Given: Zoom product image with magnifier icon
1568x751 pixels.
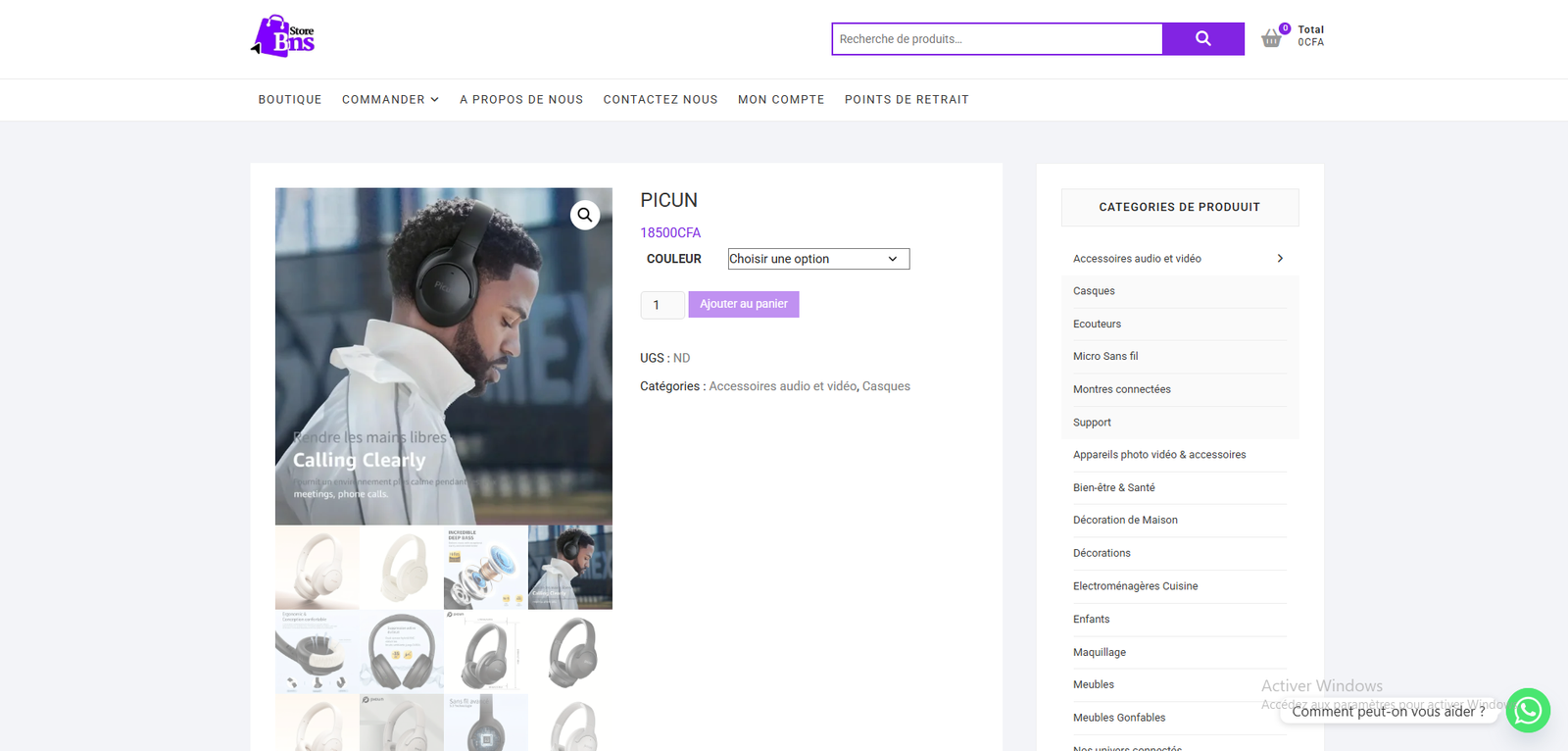Looking at the screenshot, I should tap(585, 215).
